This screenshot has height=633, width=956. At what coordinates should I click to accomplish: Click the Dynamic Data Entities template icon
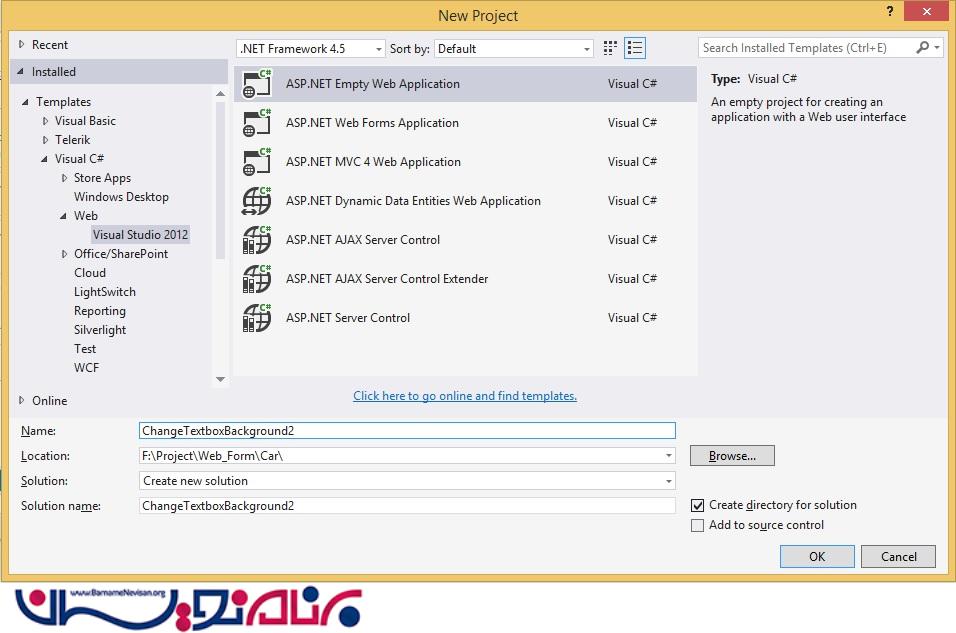tap(257, 201)
